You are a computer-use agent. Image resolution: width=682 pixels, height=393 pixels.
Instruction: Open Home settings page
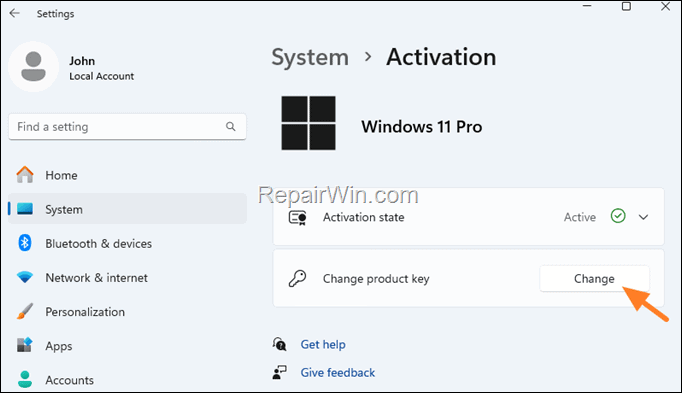click(x=127, y=175)
